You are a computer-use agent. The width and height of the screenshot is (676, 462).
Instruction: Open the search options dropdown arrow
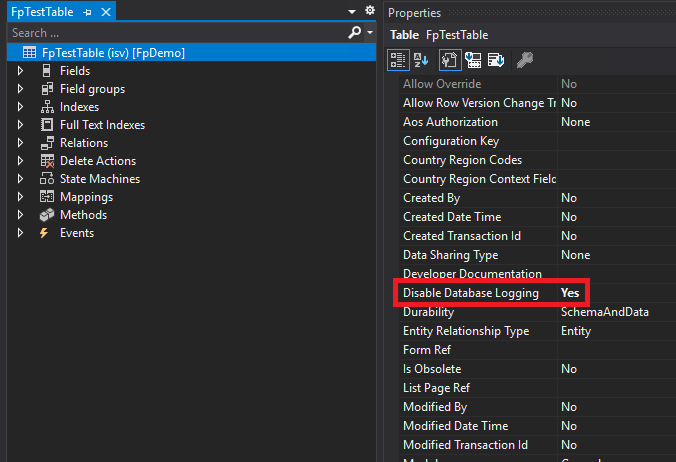(x=370, y=32)
